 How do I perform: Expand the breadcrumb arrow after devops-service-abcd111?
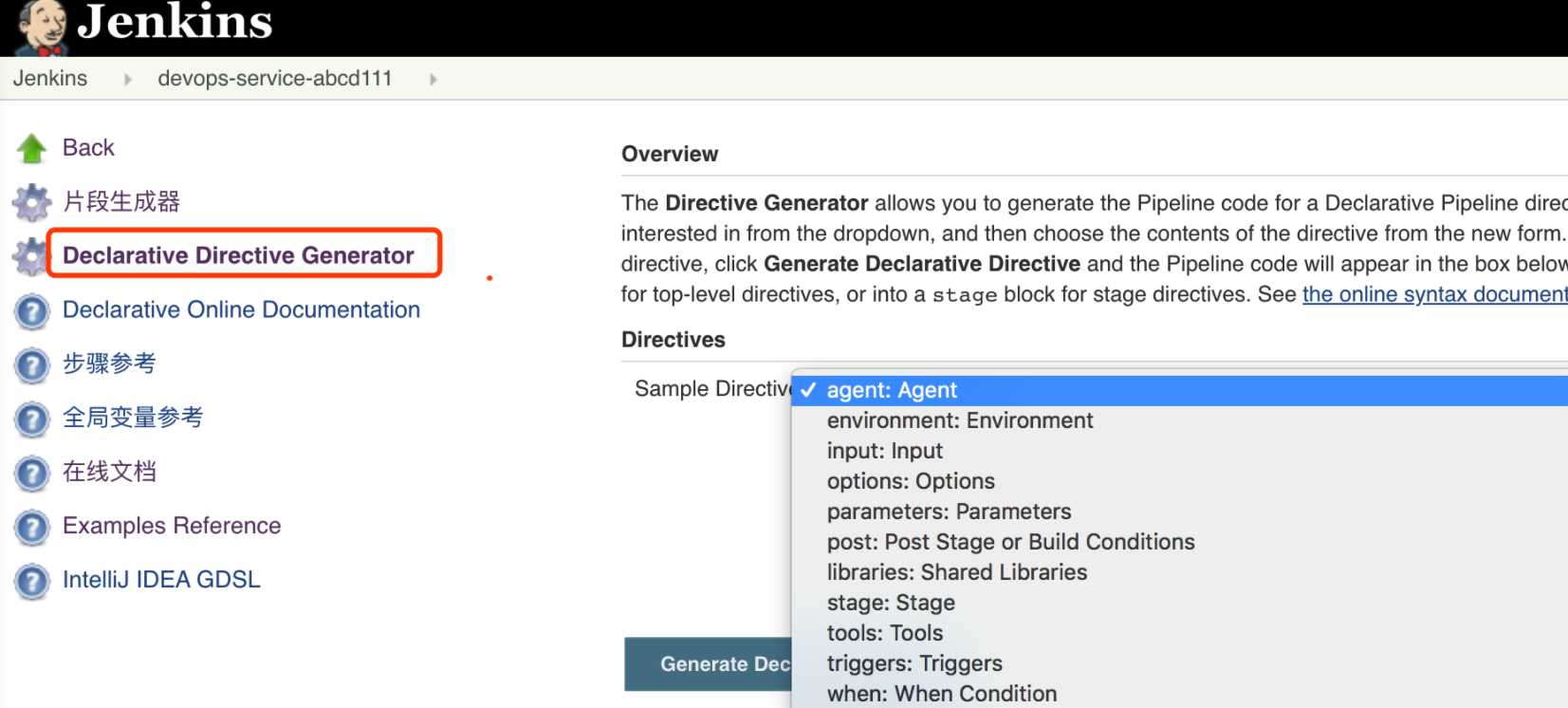434,80
